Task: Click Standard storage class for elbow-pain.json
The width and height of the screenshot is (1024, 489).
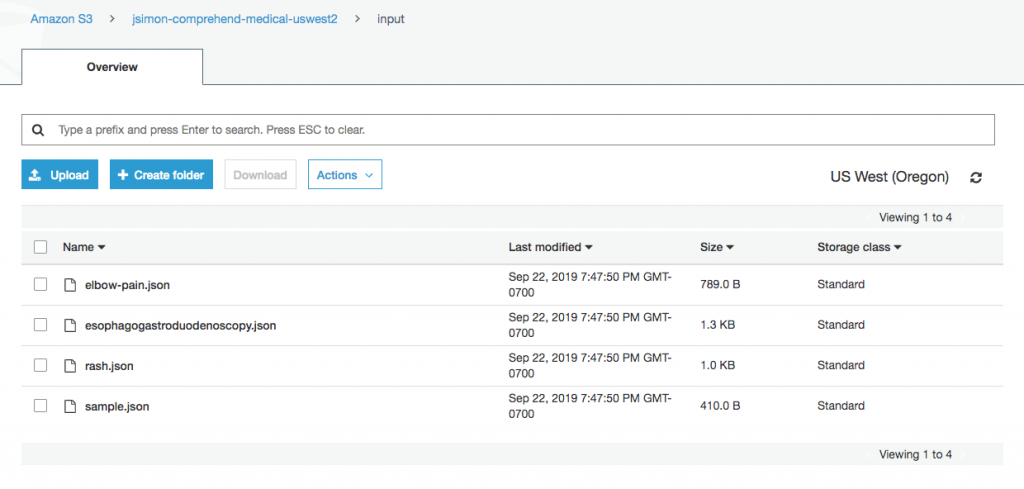Action: click(840, 285)
